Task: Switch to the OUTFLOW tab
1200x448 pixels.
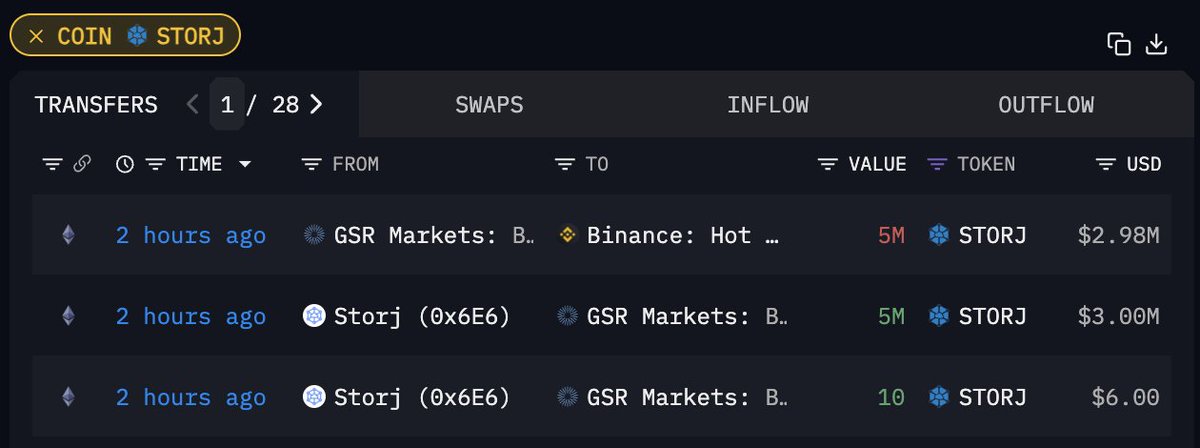Action: point(1046,105)
